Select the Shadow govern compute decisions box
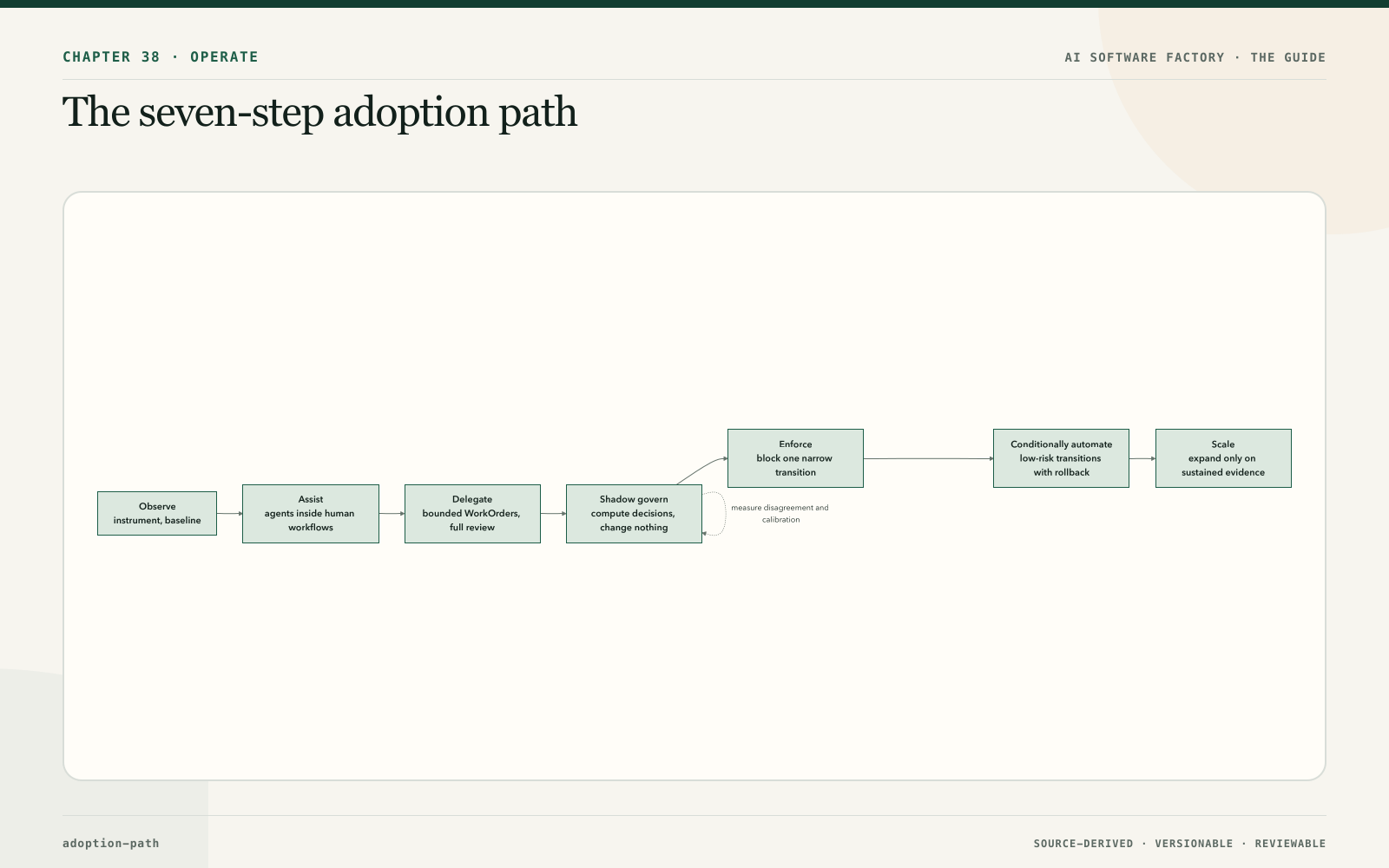 coord(634,513)
